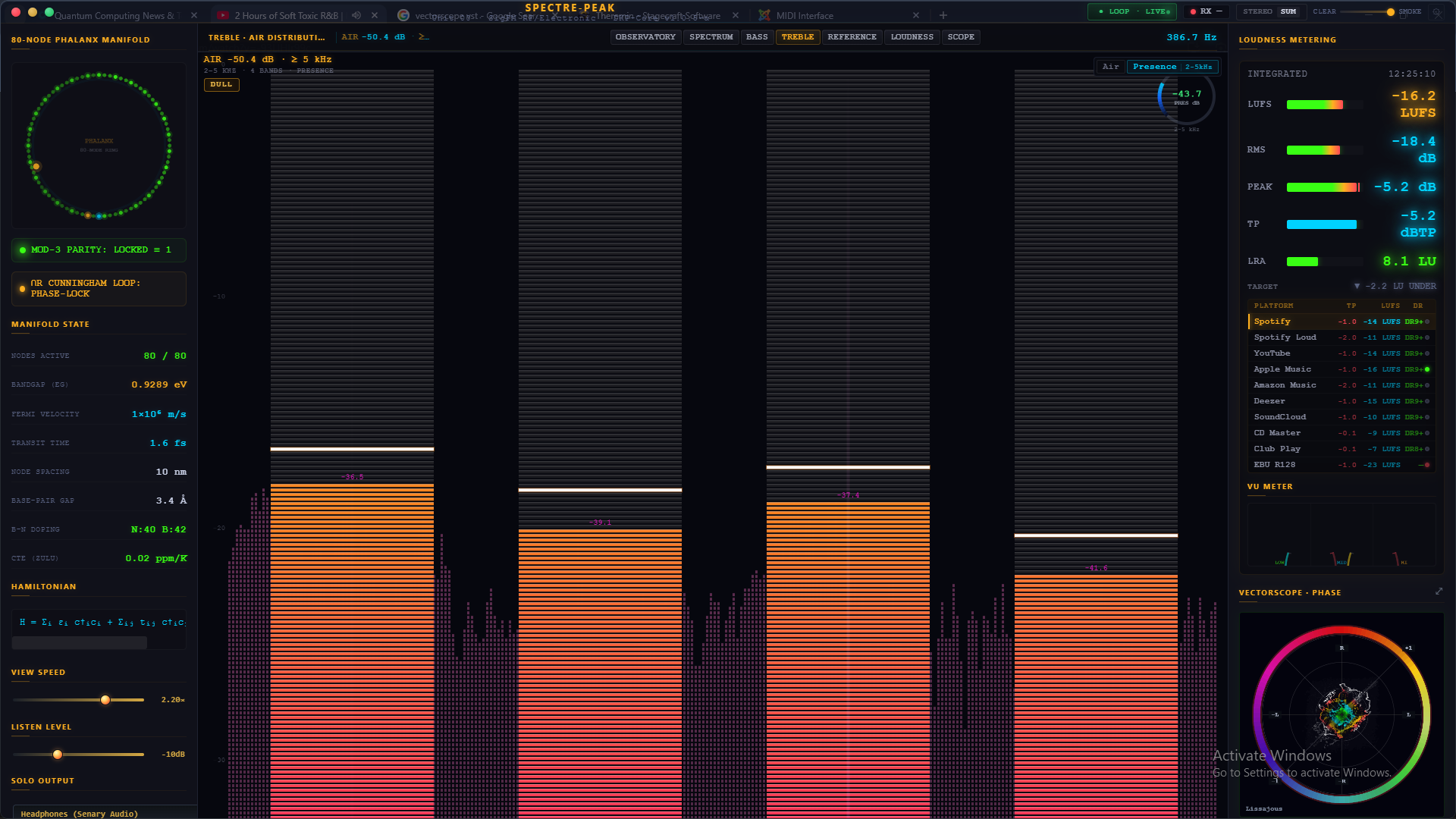Click the CD Master platform row

[1341, 433]
